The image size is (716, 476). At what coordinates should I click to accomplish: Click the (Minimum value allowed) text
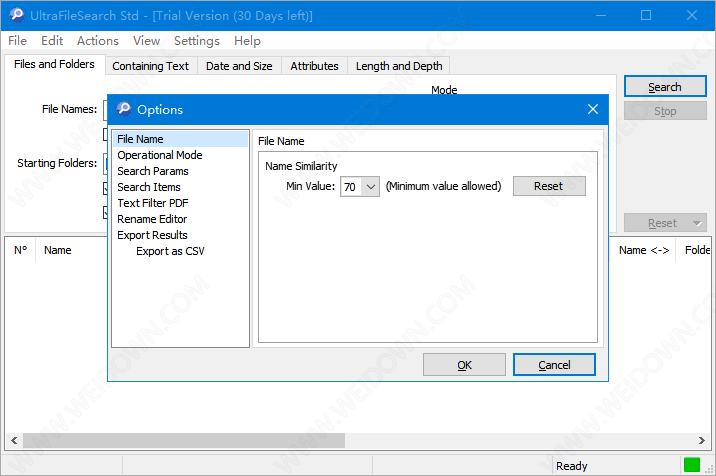[x=443, y=186]
